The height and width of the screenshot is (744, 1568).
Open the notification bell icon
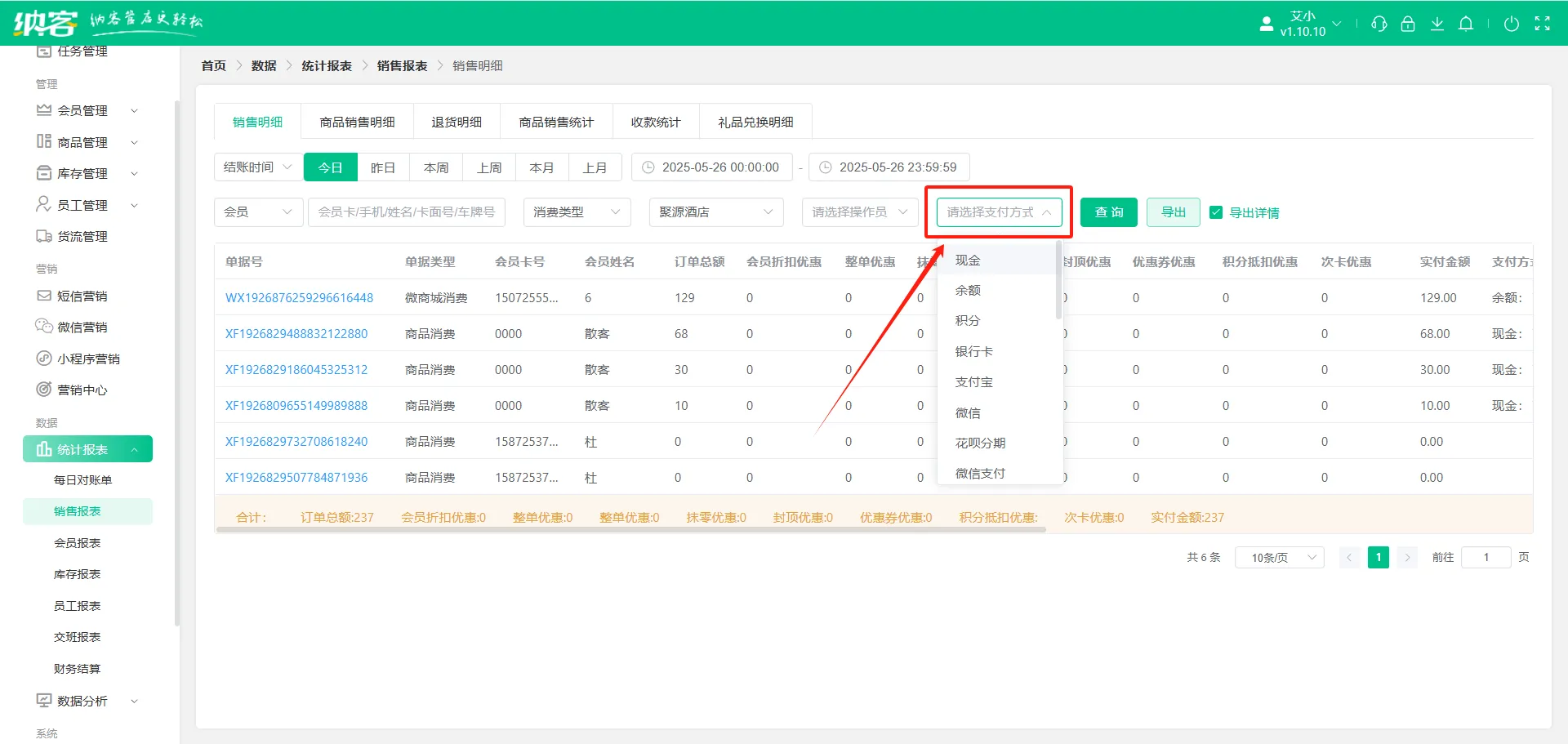(1466, 24)
